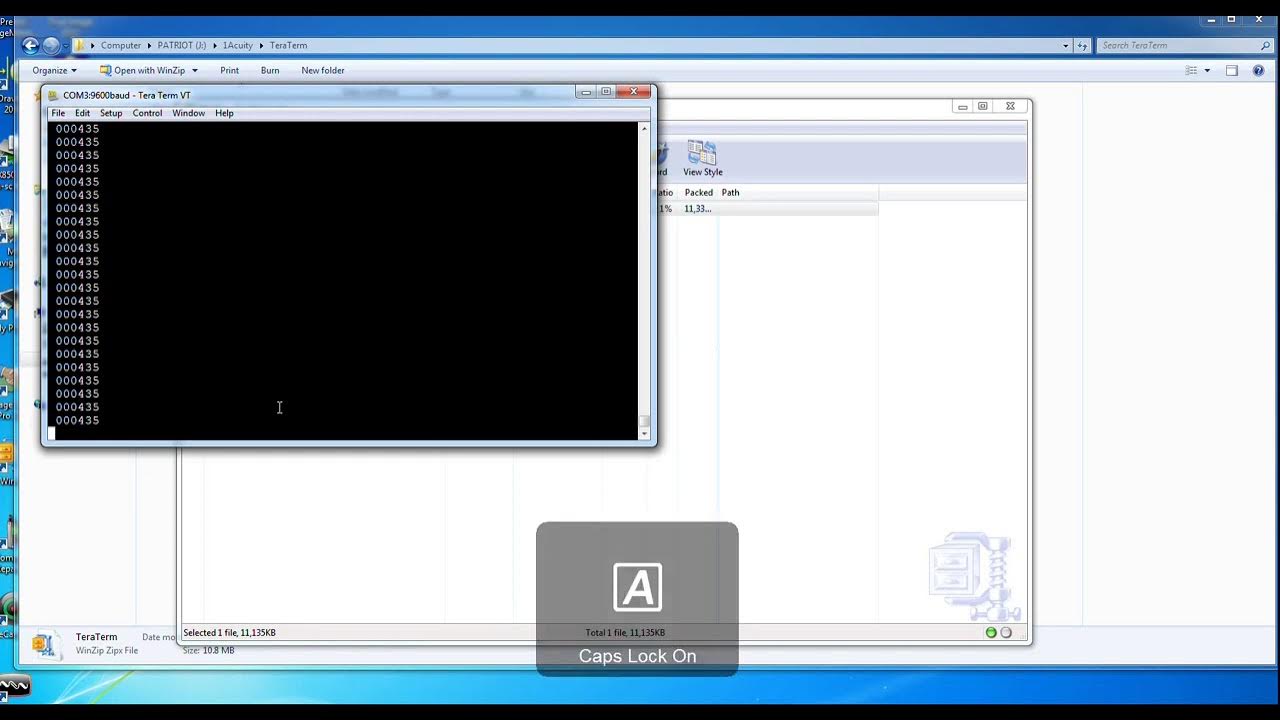Click the Tera Term title bar icon
Viewport: 1280px width, 720px height.
pos(53,95)
